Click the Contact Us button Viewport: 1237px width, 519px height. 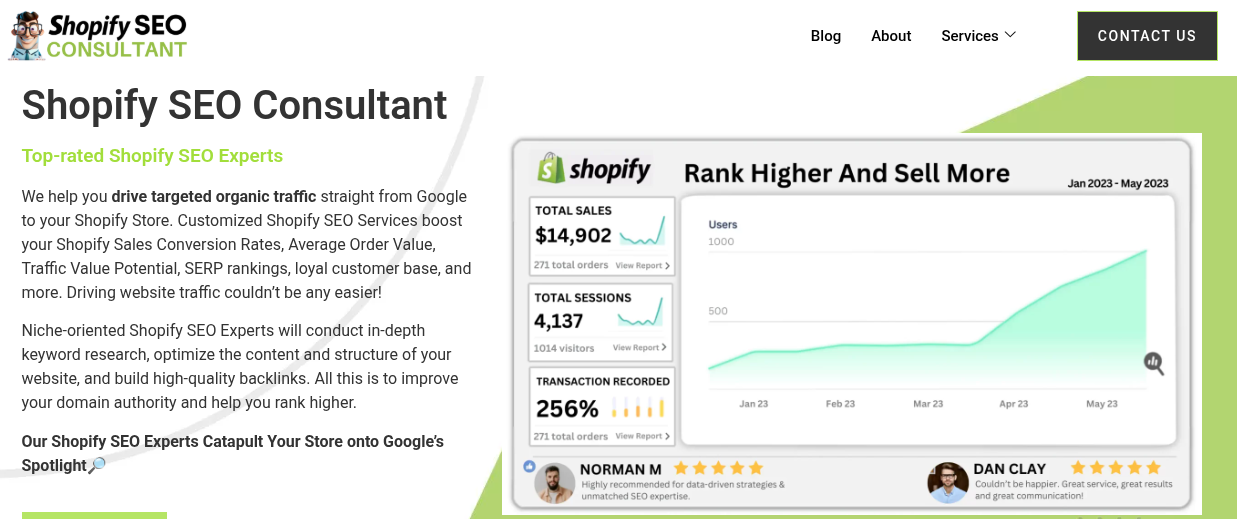pyautogui.click(x=1147, y=36)
